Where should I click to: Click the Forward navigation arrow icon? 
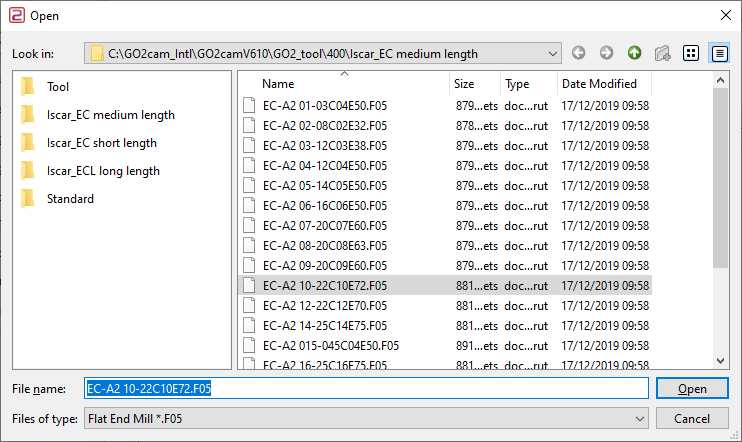[x=606, y=53]
